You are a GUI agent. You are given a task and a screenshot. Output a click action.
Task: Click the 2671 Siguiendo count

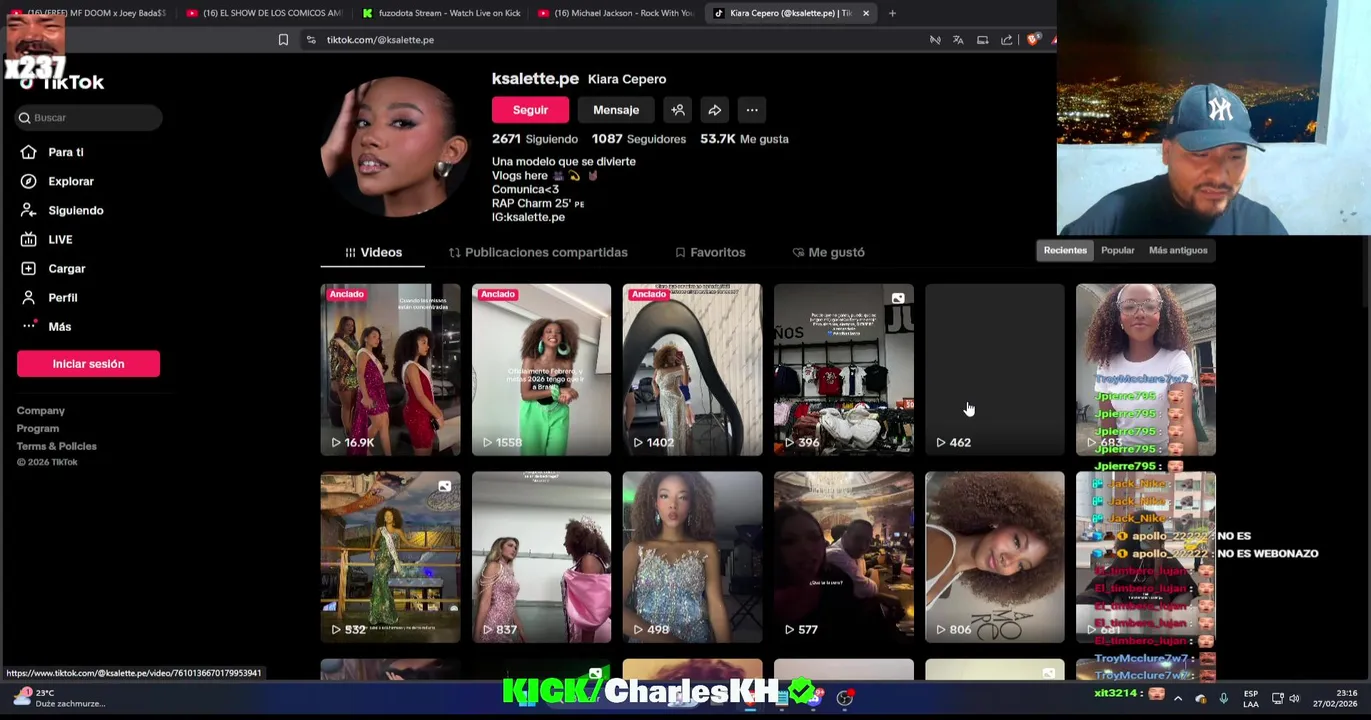(535, 139)
